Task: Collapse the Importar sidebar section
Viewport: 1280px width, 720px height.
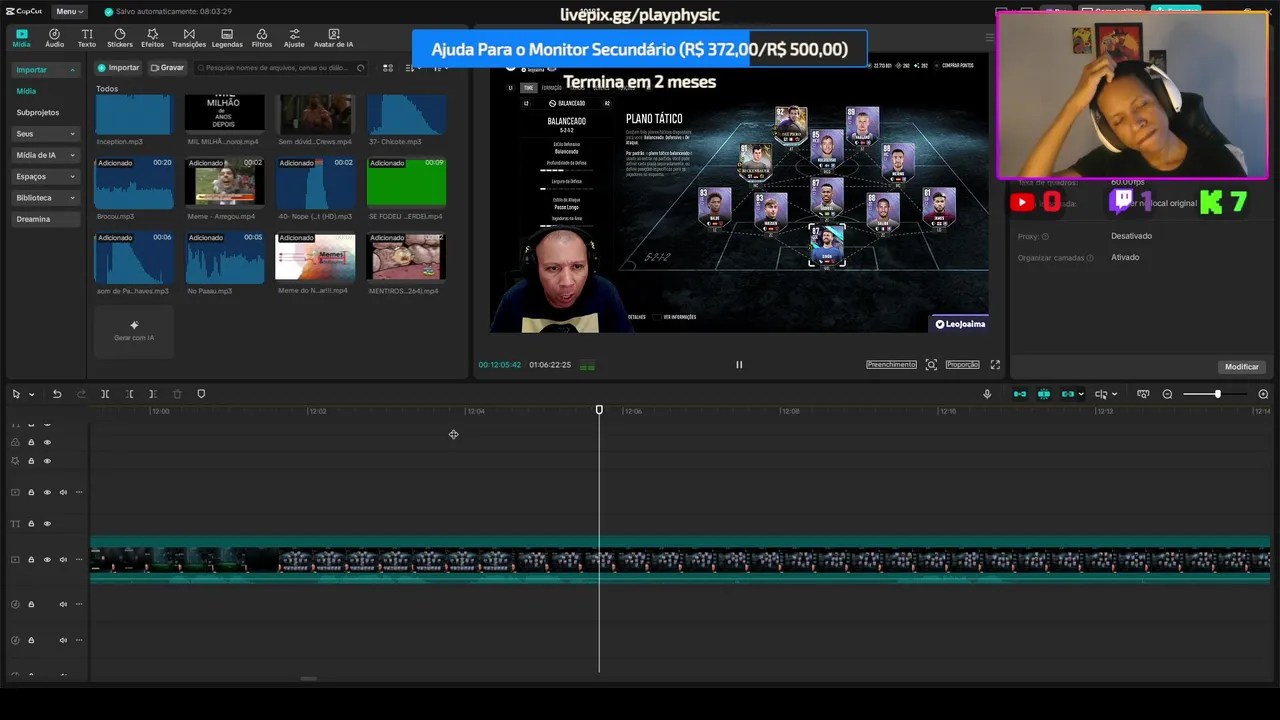Action: click(72, 70)
